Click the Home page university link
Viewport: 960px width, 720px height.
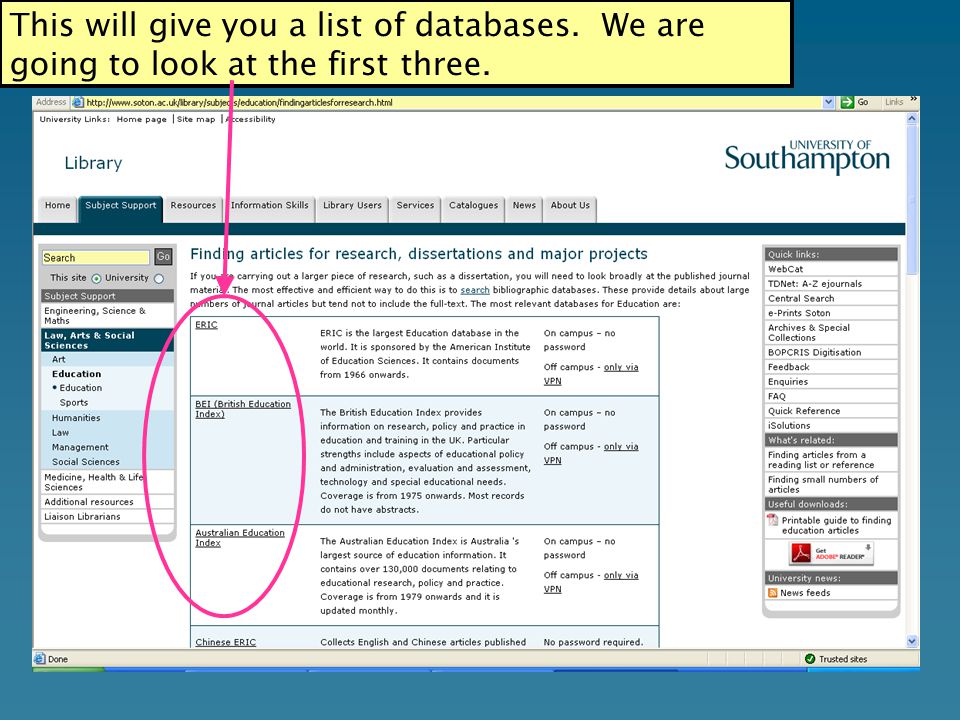[x=141, y=119]
